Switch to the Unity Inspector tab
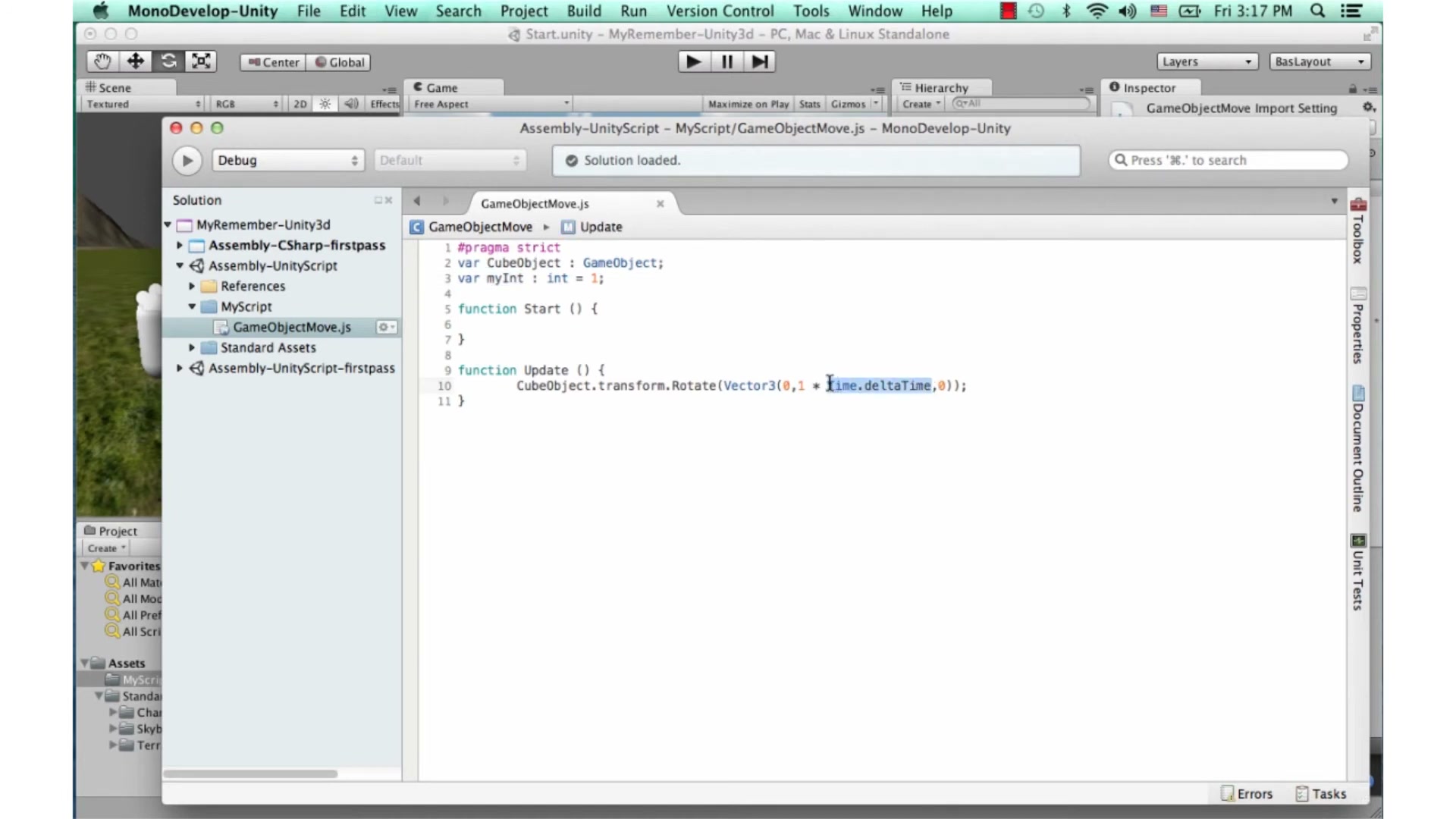Screen dimensions: 1456x819 pyautogui.click(x=1150, y=88)
